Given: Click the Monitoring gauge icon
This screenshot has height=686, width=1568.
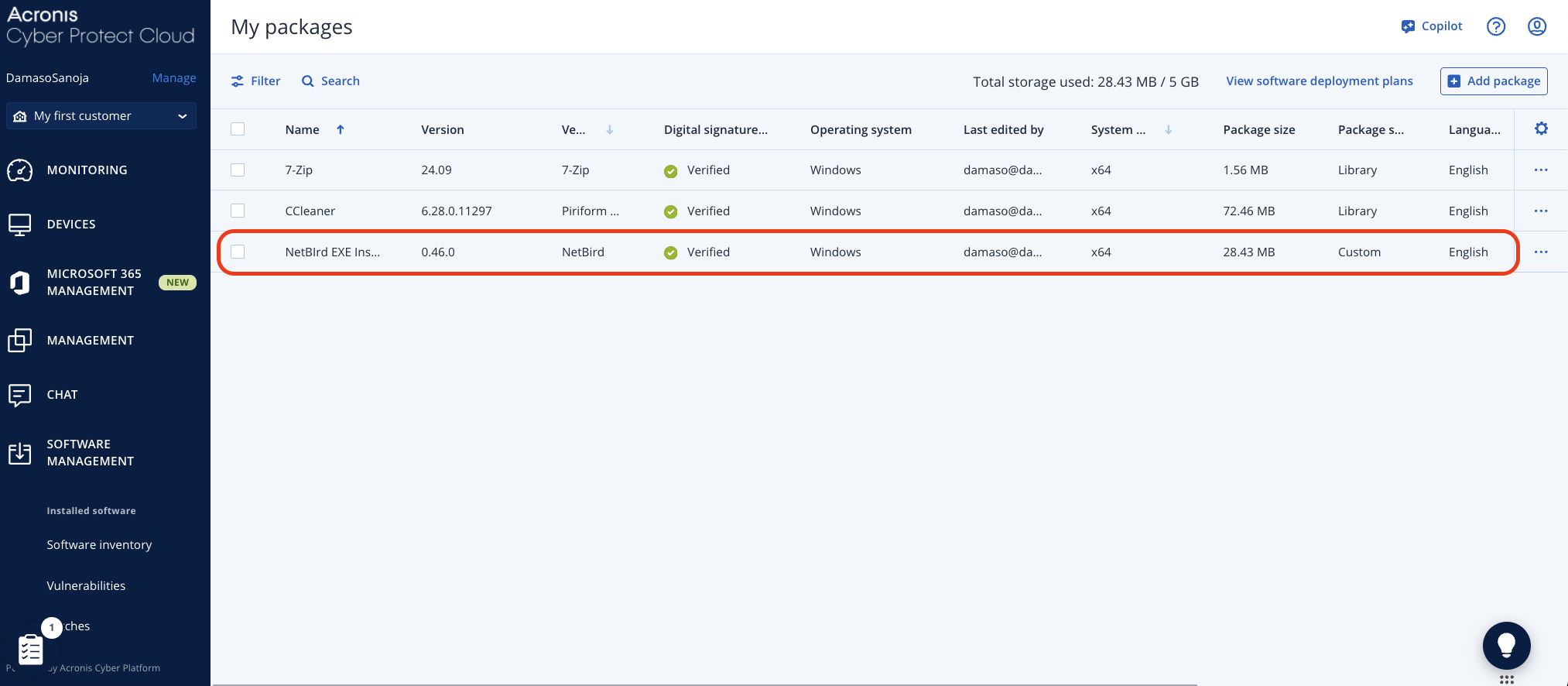Looking at the screenshot, I should coord(20,170).
